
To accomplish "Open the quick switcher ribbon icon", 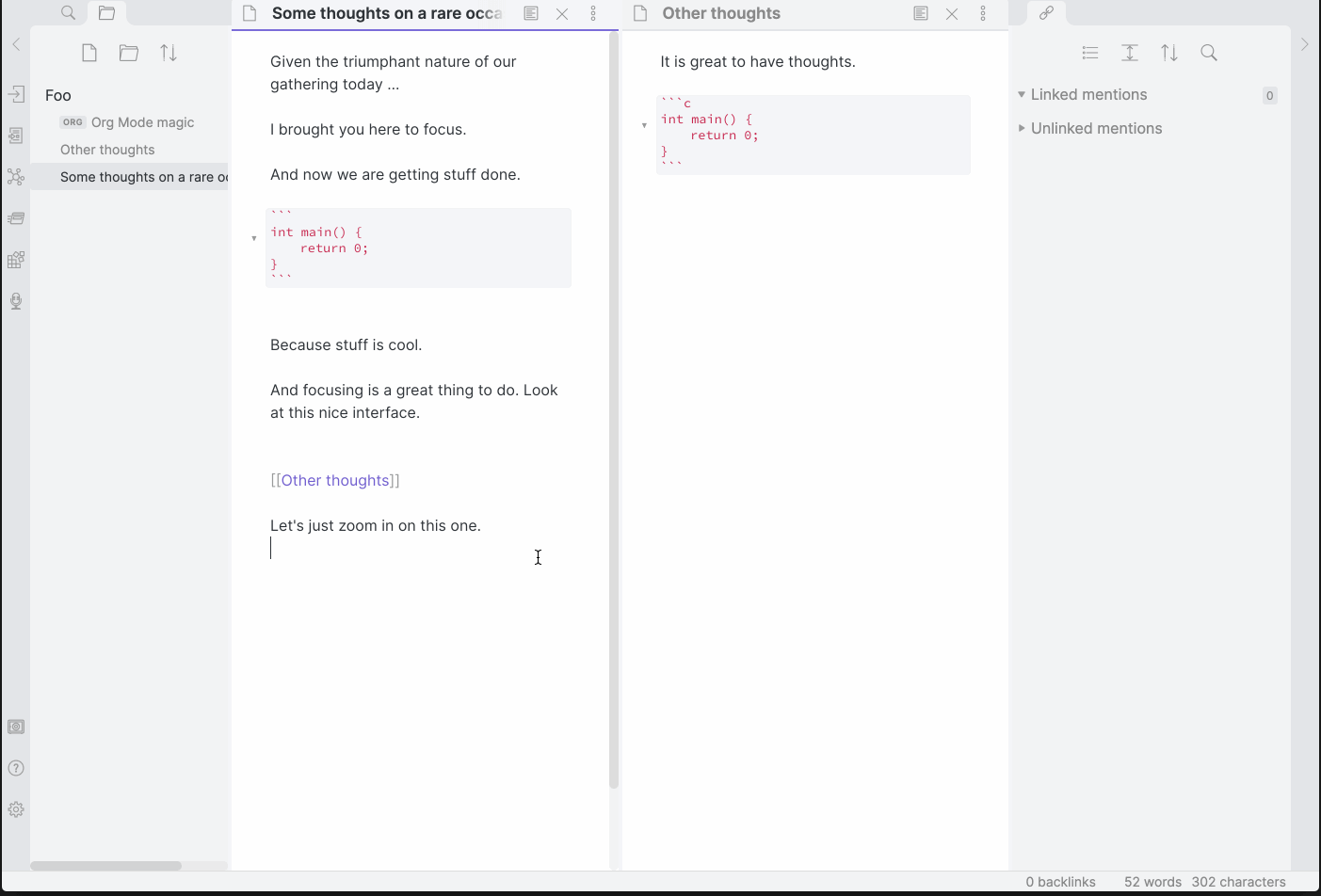I will tap(16, 94).
